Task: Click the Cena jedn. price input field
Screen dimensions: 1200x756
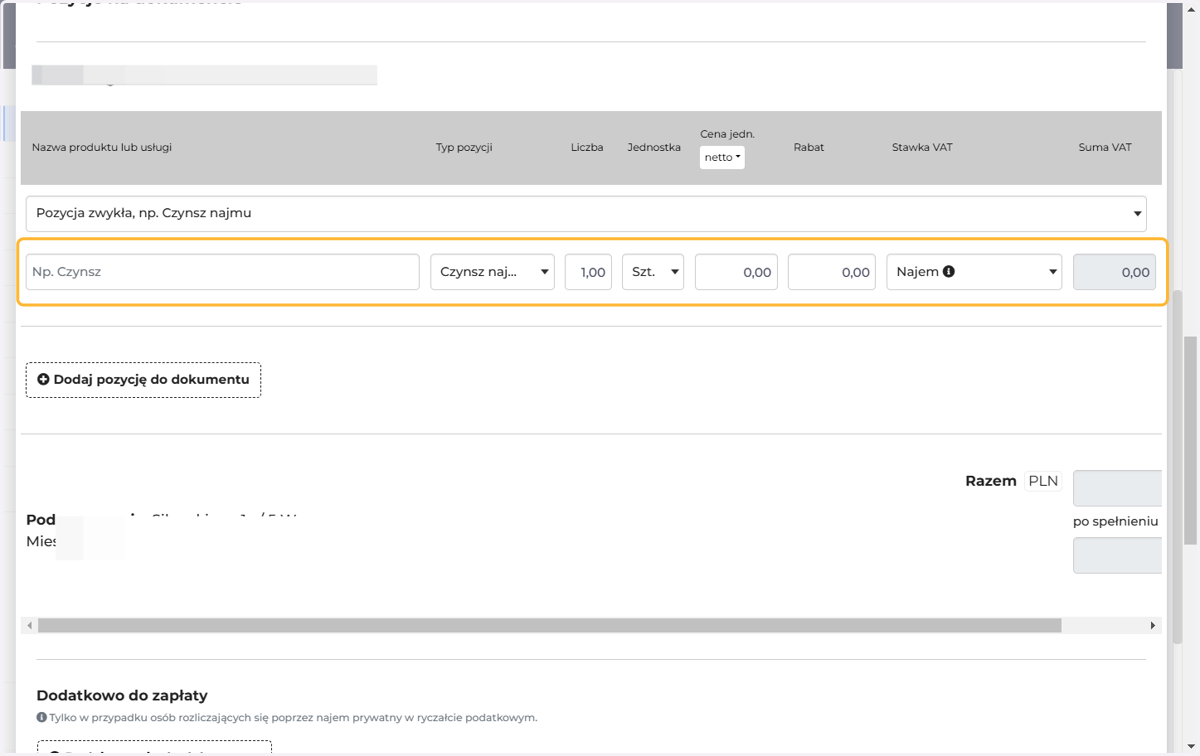Action: pyautogui.click(x=736, y=272)
